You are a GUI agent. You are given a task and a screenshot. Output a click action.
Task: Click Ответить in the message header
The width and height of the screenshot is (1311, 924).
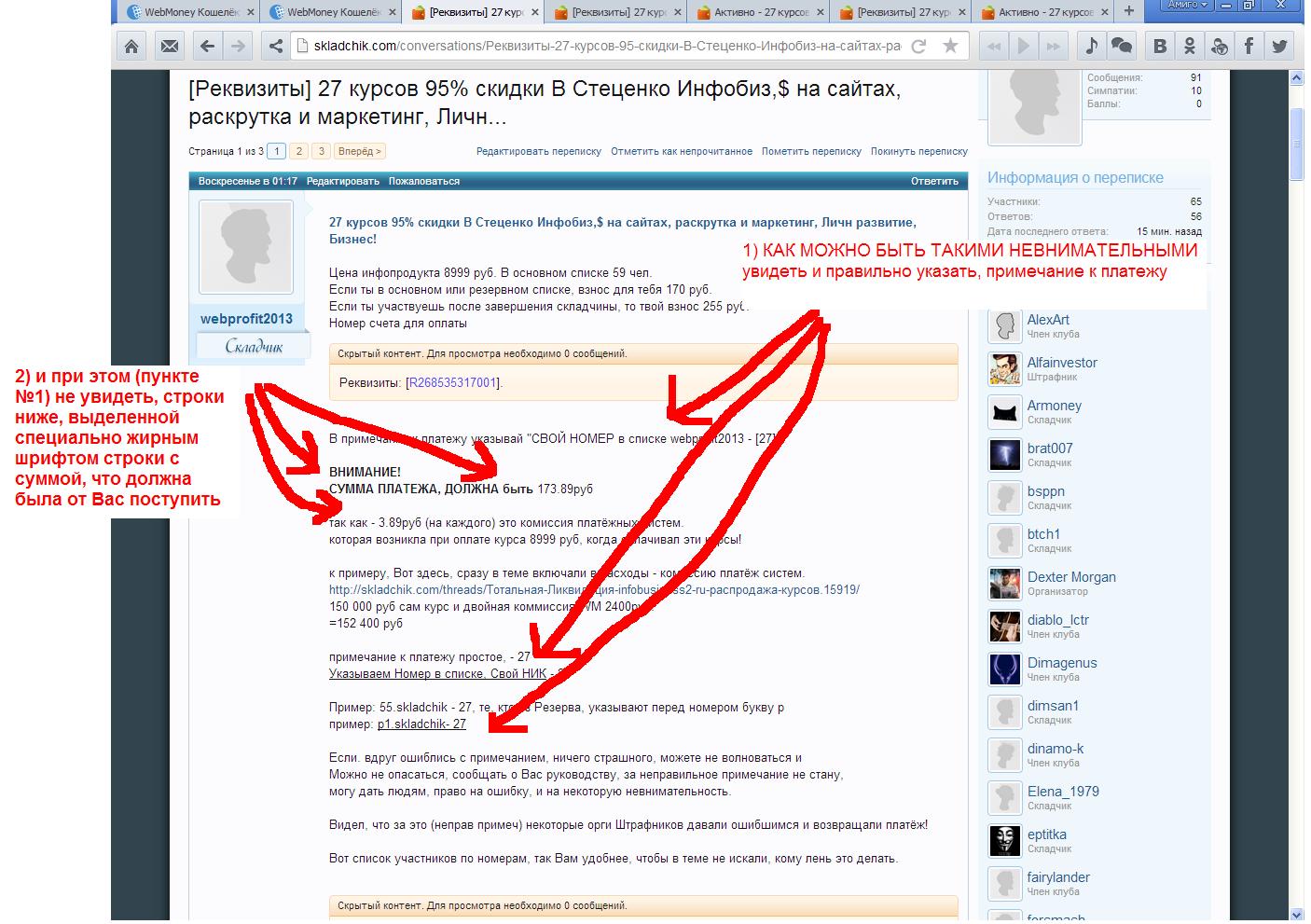click(934, 181)
